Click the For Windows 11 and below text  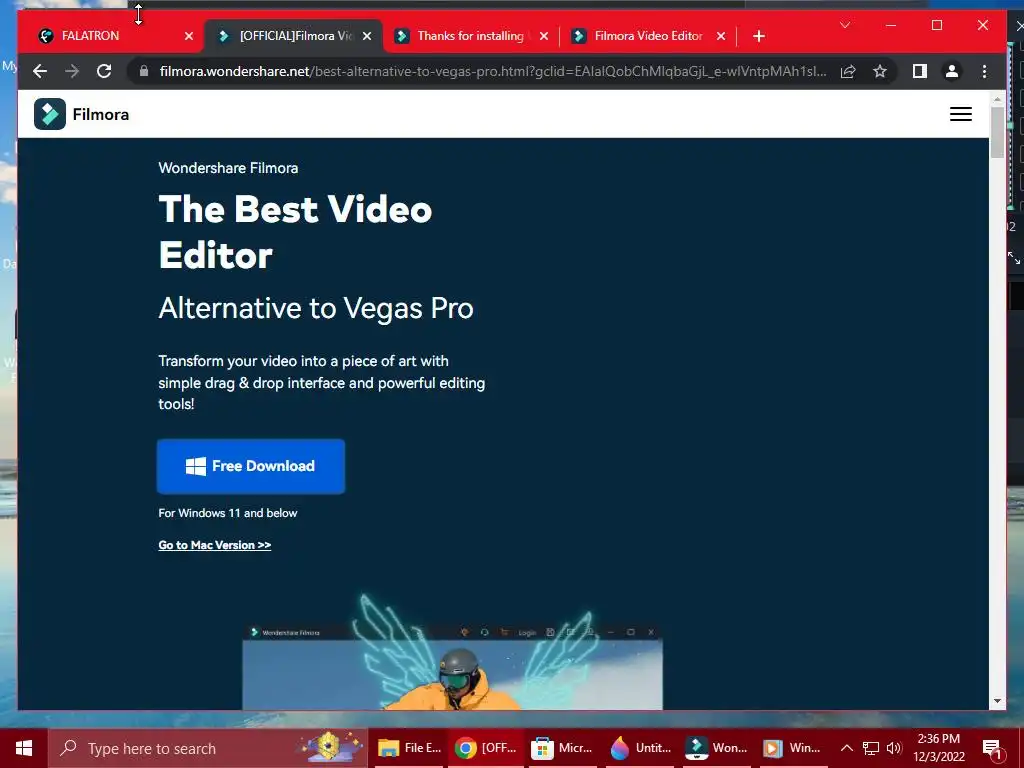tap(227, 513)
